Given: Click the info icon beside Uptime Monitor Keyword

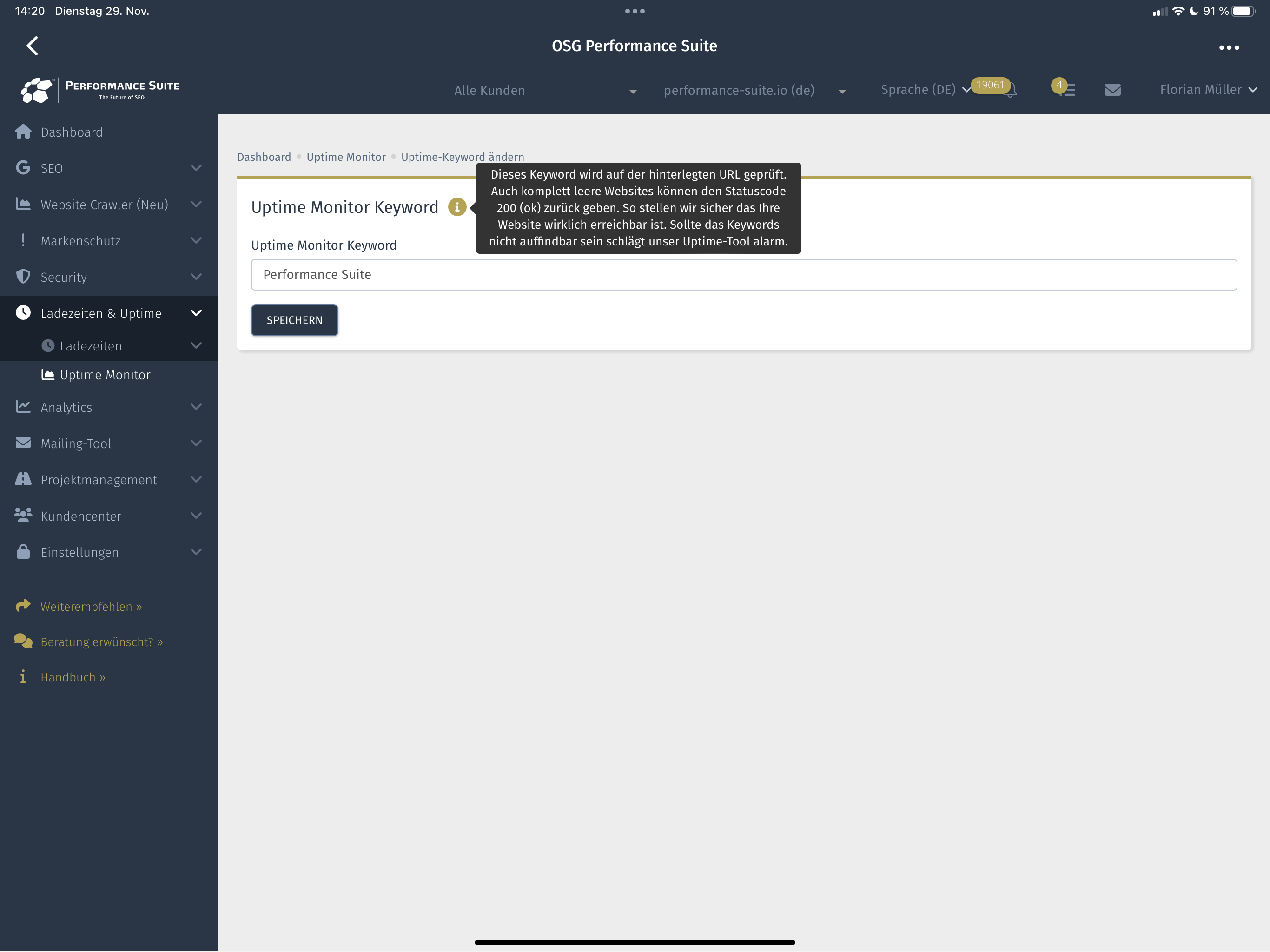Looking at the screenshot, I should click(457, 207).
